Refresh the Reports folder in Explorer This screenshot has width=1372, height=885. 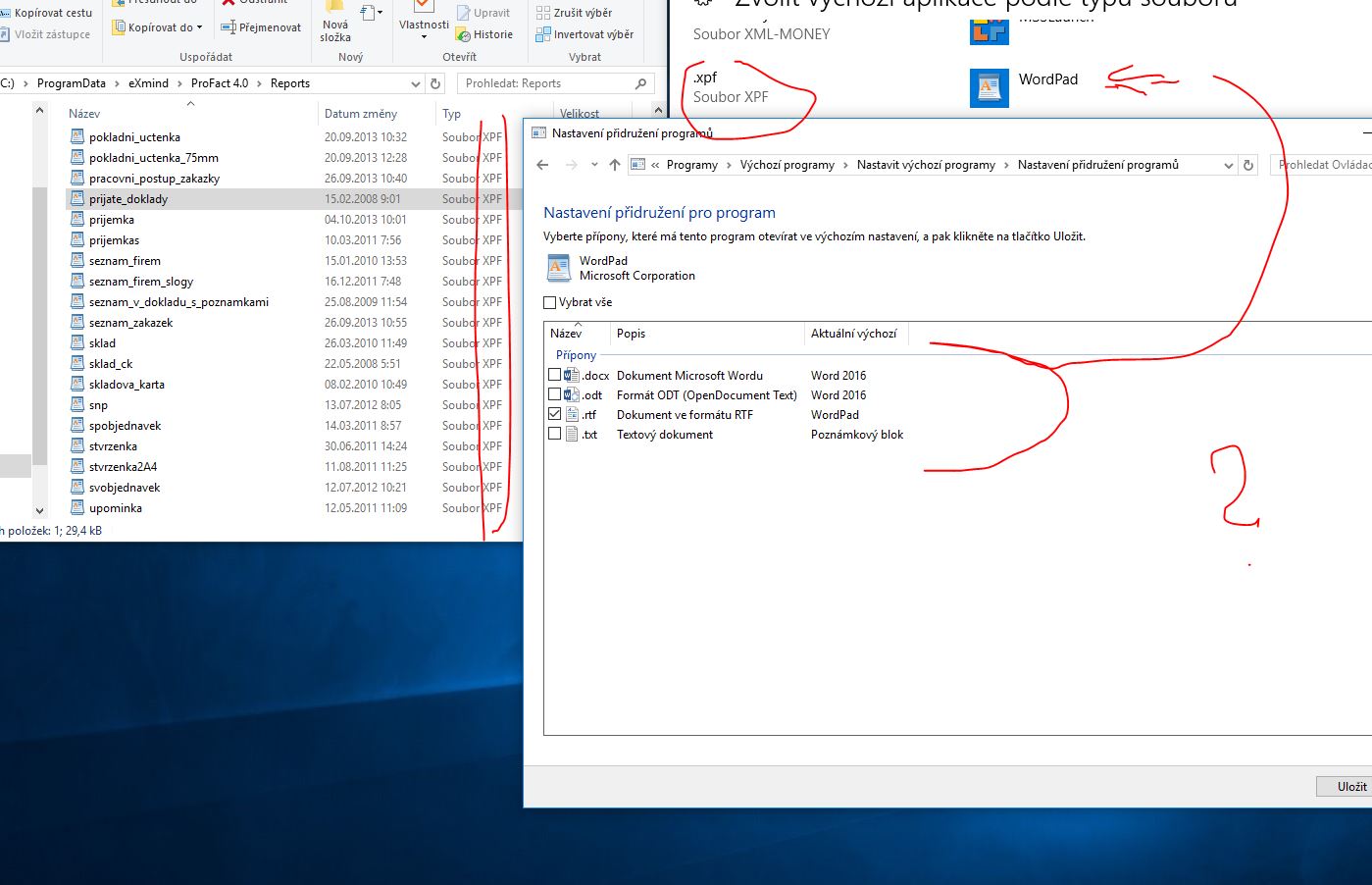[x=435, y=83]
